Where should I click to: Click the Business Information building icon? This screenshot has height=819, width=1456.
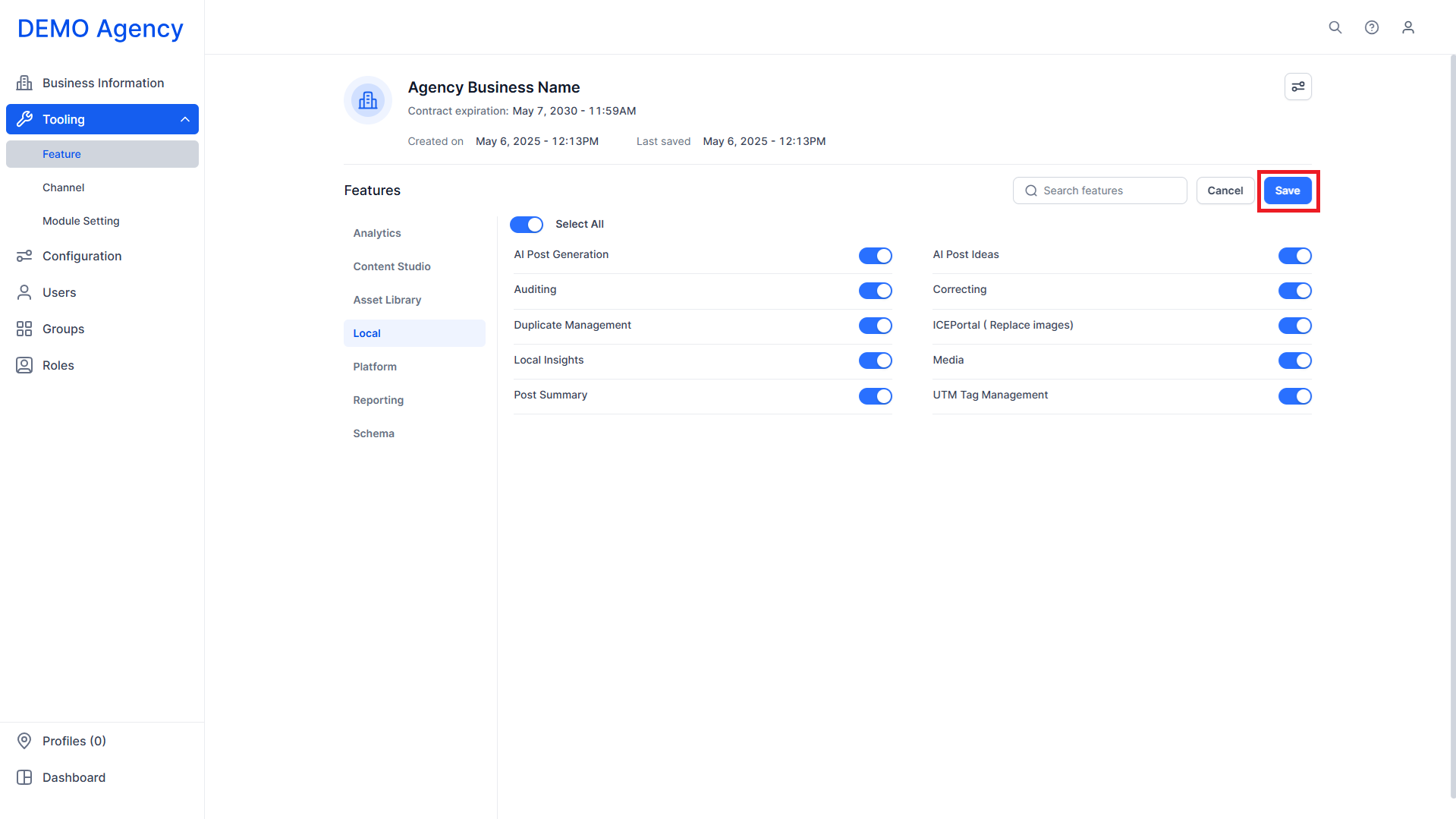pos(24,83)
